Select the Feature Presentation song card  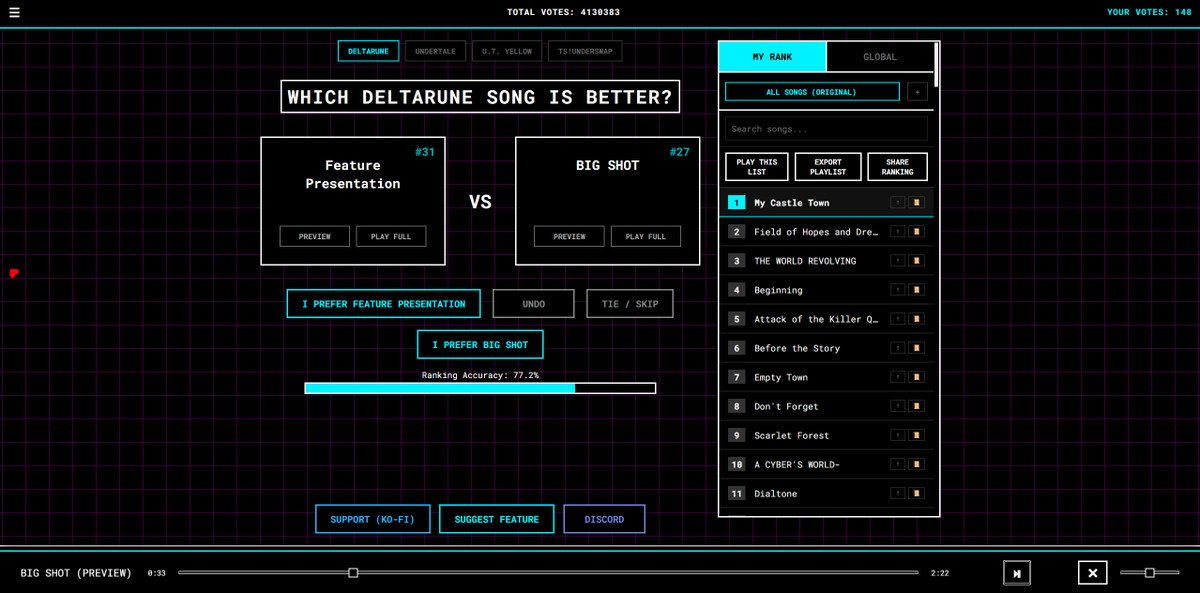(353, 201)
